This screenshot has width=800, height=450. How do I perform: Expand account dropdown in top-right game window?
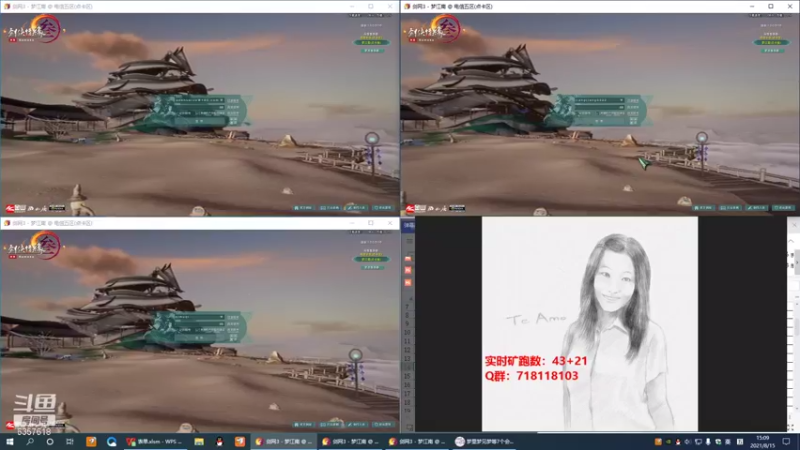click(621, 101)
